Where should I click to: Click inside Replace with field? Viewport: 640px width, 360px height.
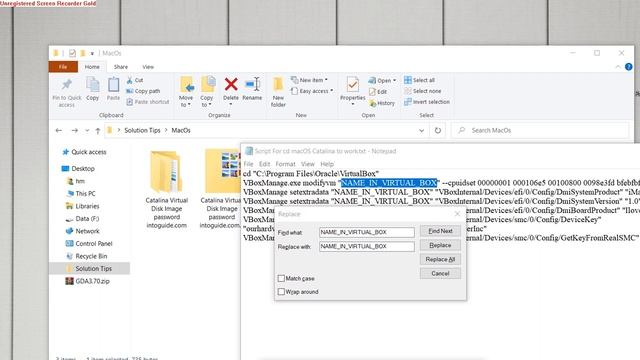[367, 247]
